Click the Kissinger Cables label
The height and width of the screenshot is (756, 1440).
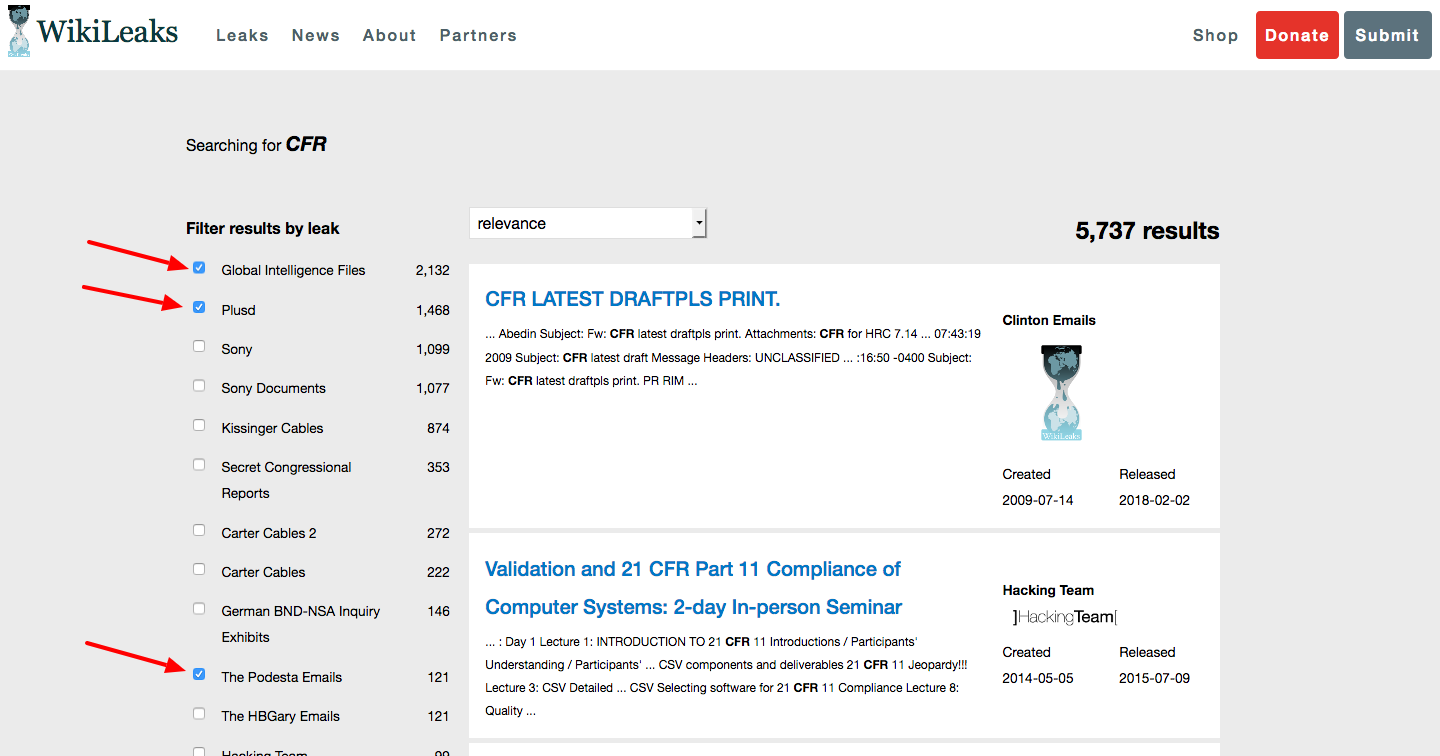(x=272, y=428)
